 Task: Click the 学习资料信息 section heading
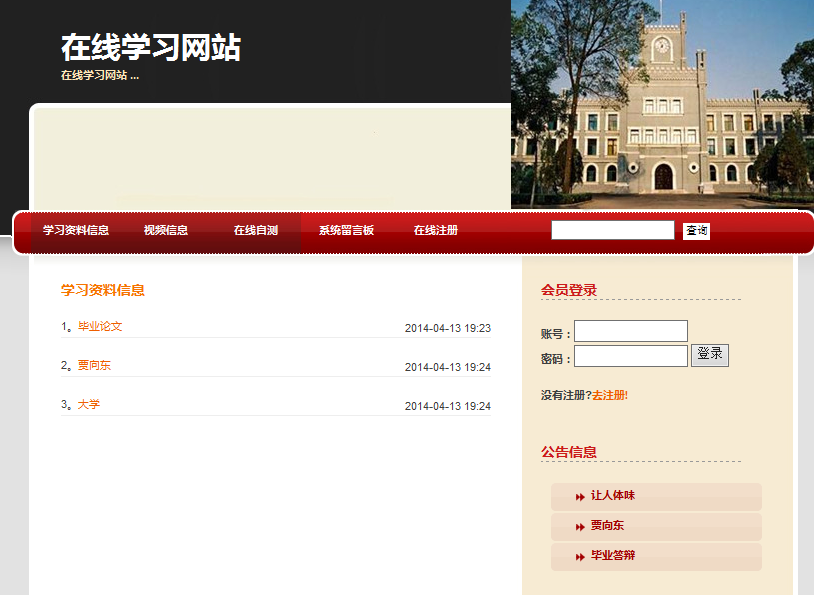pyautogui.click(x=103, y=290)
